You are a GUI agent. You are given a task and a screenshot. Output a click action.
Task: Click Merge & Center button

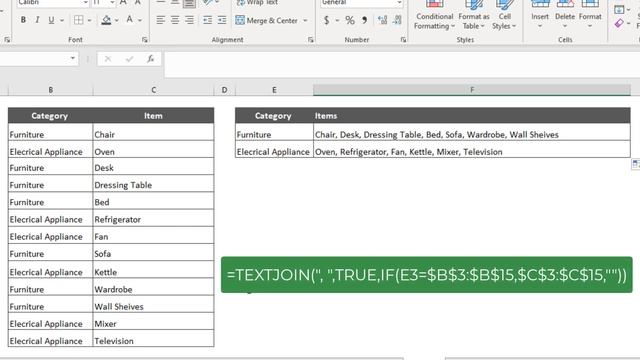click(x=267, y=20)
